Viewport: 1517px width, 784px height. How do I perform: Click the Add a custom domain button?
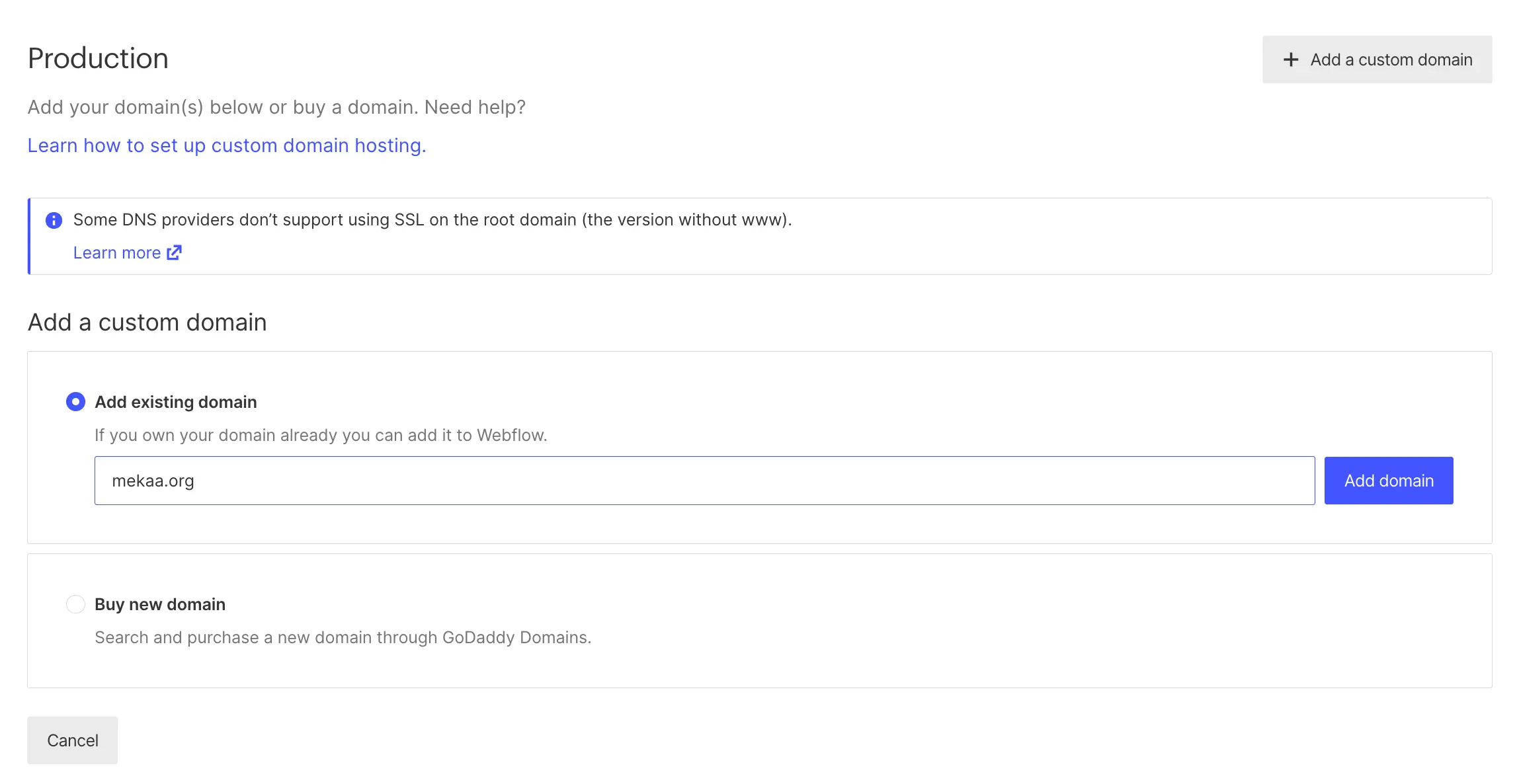tap(1377, 59)
